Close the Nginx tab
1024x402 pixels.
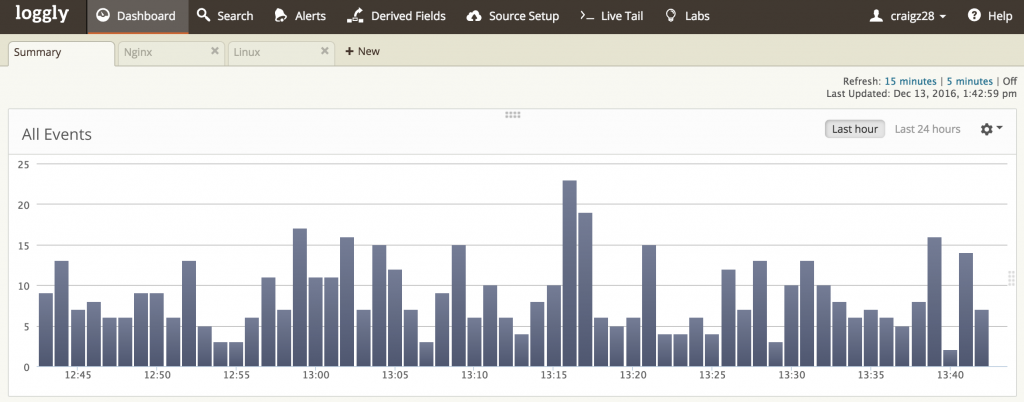(214, 51)
